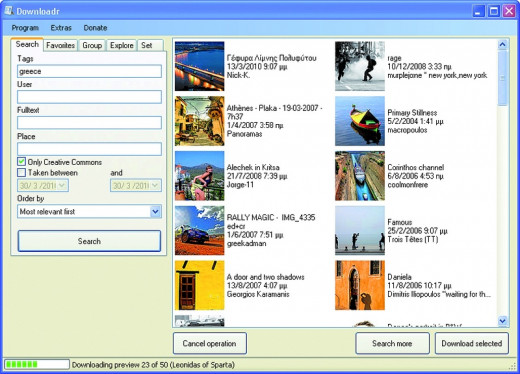Select the Daniela orange wall thumbnail
This screenshot has height=374, width=520.
coord(360,285)
